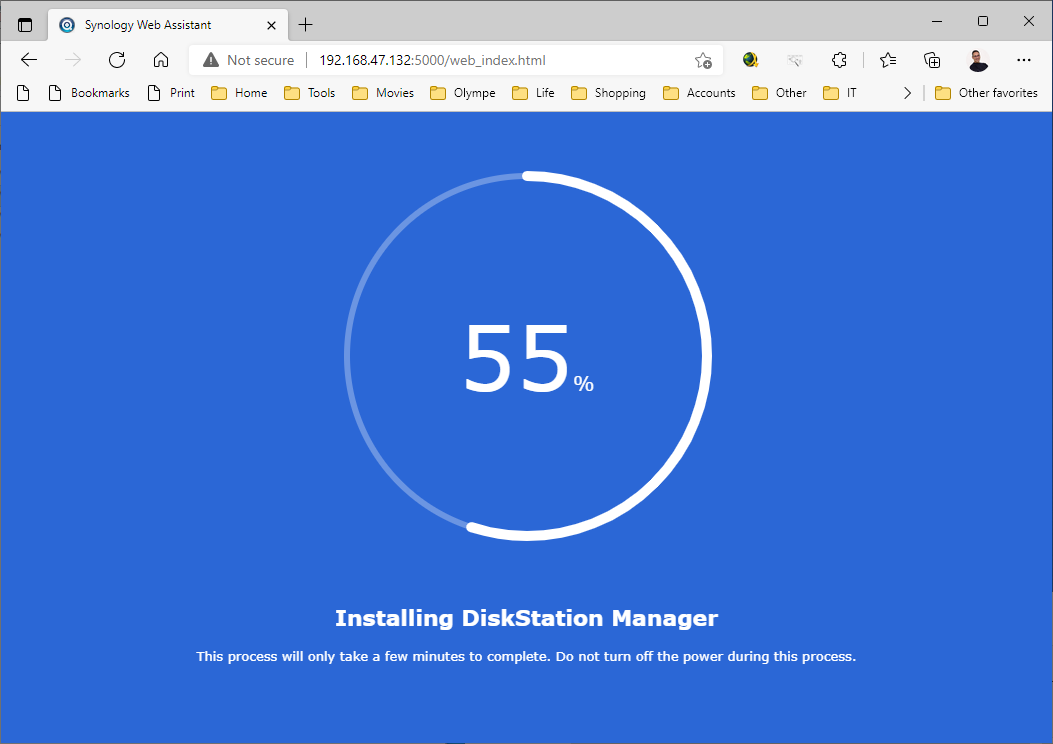Click the 55% installation progress ring

pyautogui.click(x=528, y=356)
